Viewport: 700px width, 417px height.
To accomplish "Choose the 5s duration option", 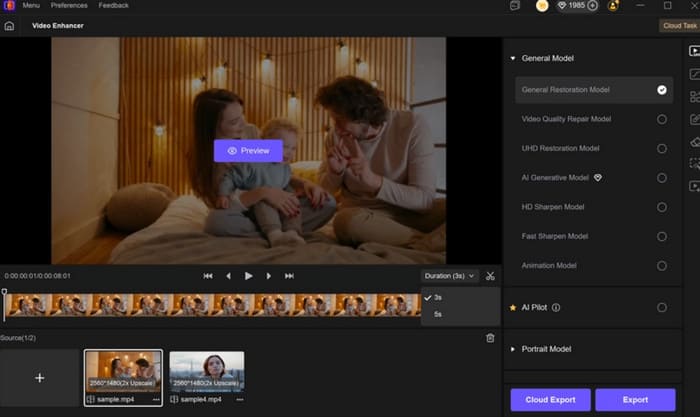I will 438,314.
